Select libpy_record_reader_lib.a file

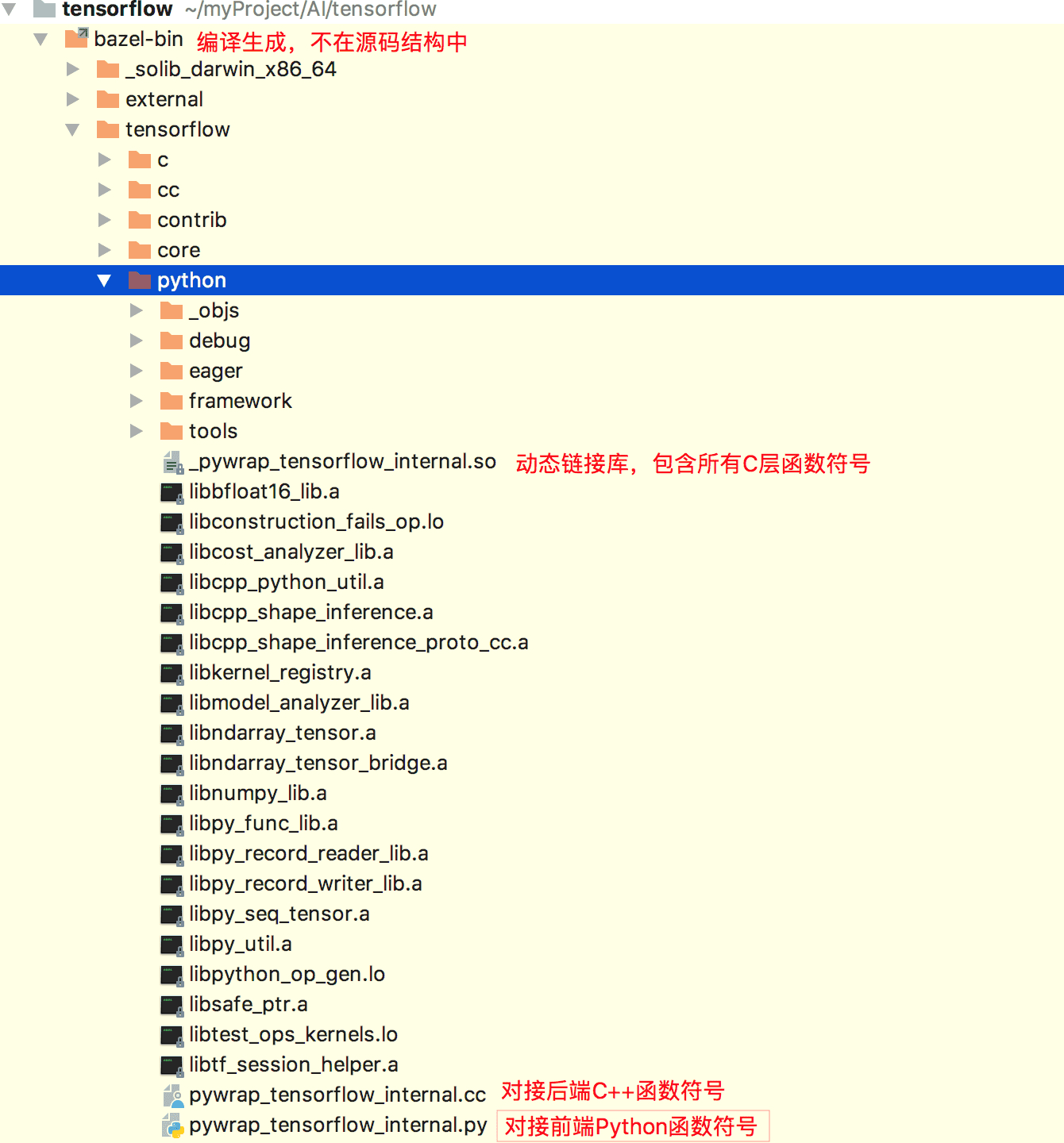click(309, 853)
